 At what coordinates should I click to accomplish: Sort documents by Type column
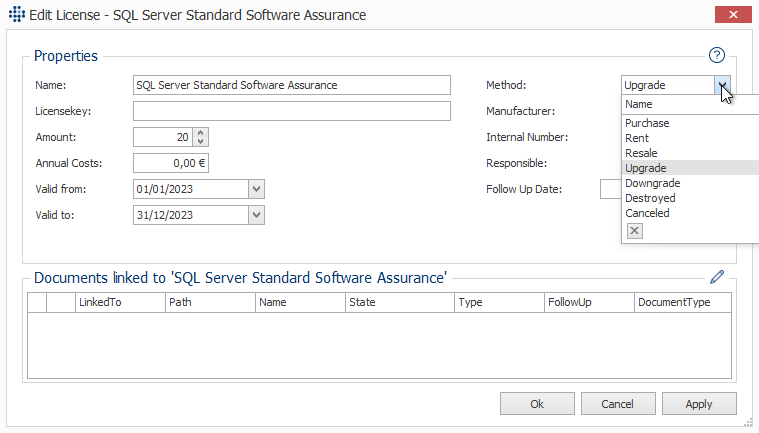click(499, 302)
